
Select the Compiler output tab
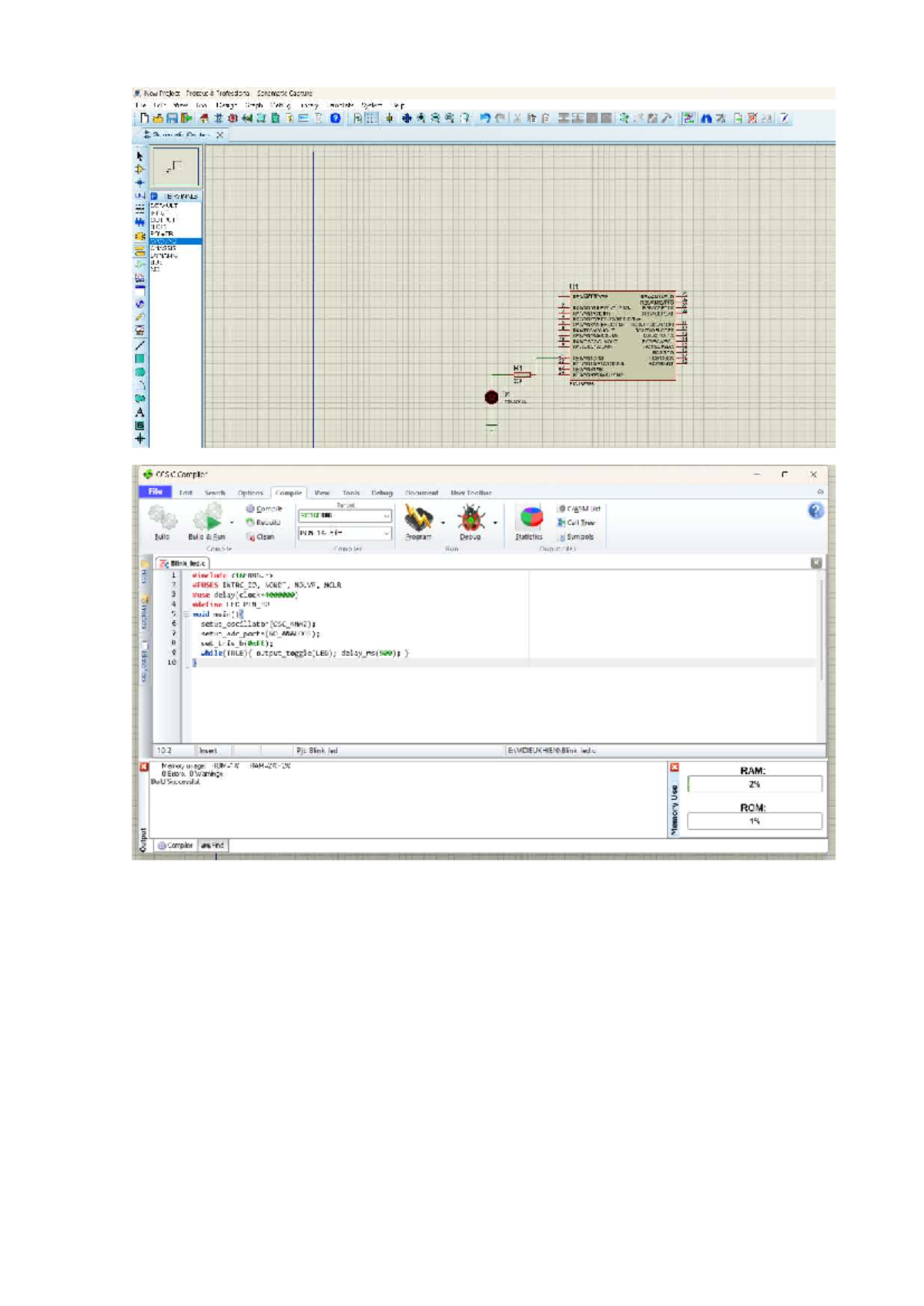(x=176, y=846)
